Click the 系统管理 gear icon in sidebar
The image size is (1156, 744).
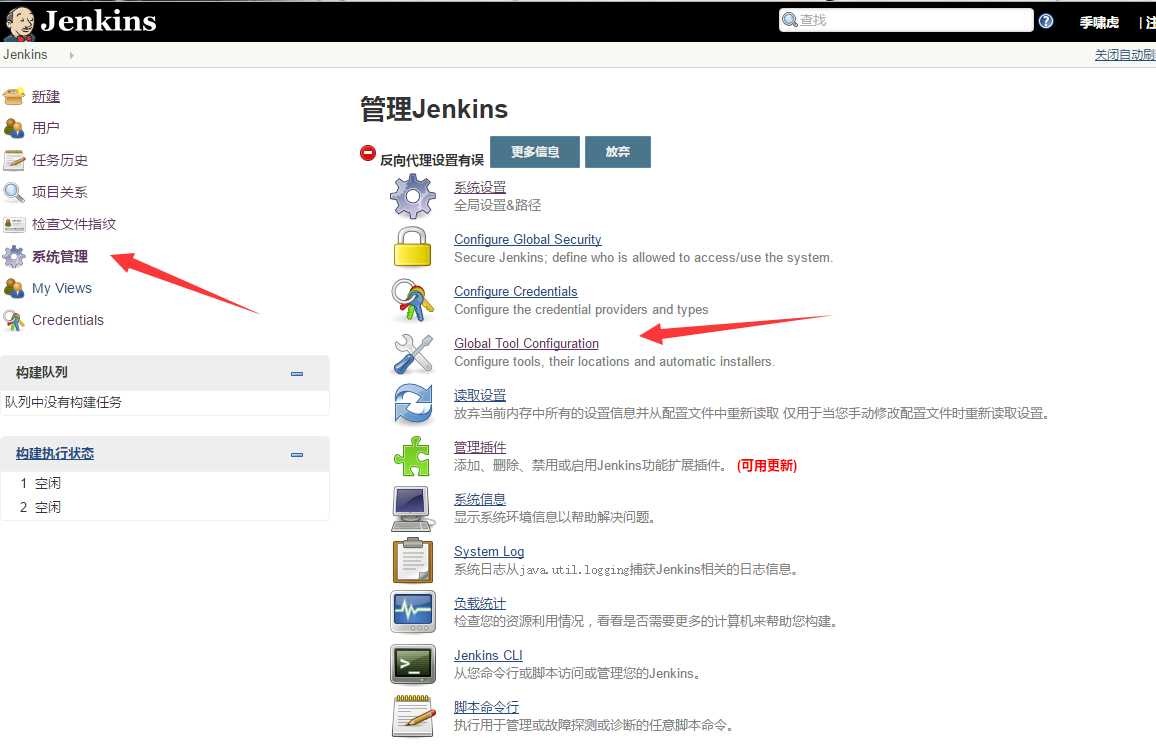pyautogui.click(x=14, y=257)
